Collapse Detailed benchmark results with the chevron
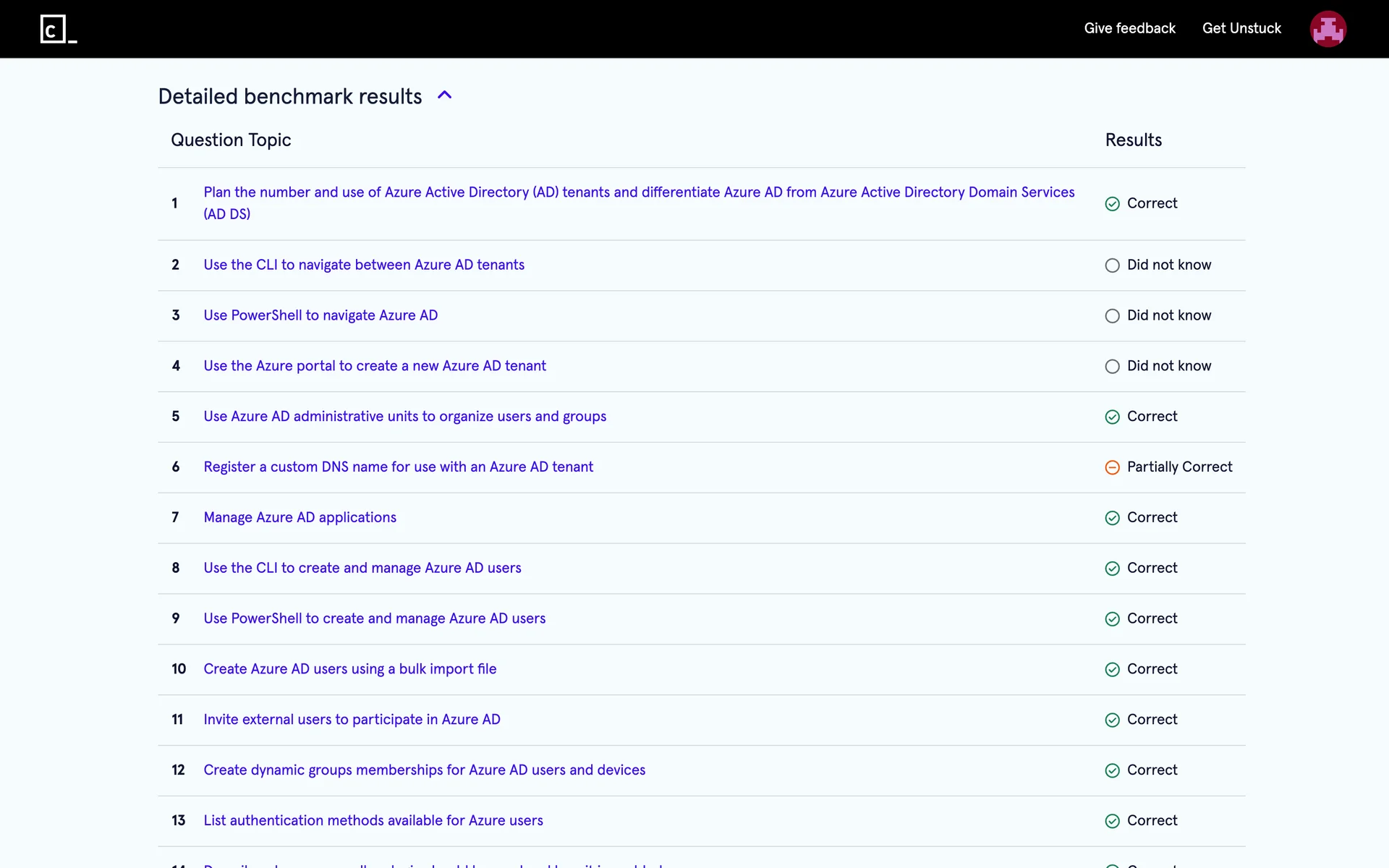The width and height of the screenshot is (1389, 868). tap(445, 95)
